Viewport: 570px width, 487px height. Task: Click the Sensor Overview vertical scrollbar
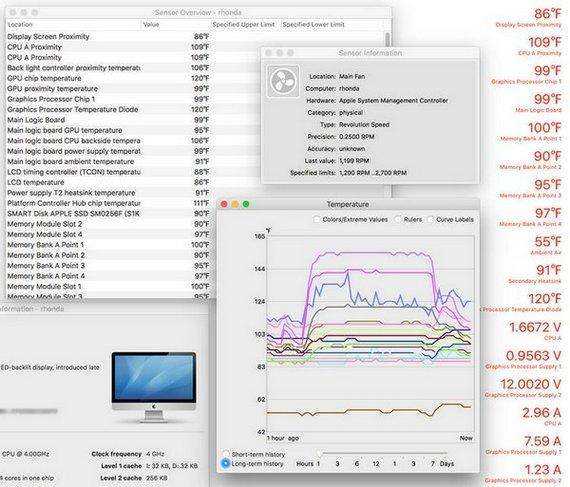[x=388, y=40]
